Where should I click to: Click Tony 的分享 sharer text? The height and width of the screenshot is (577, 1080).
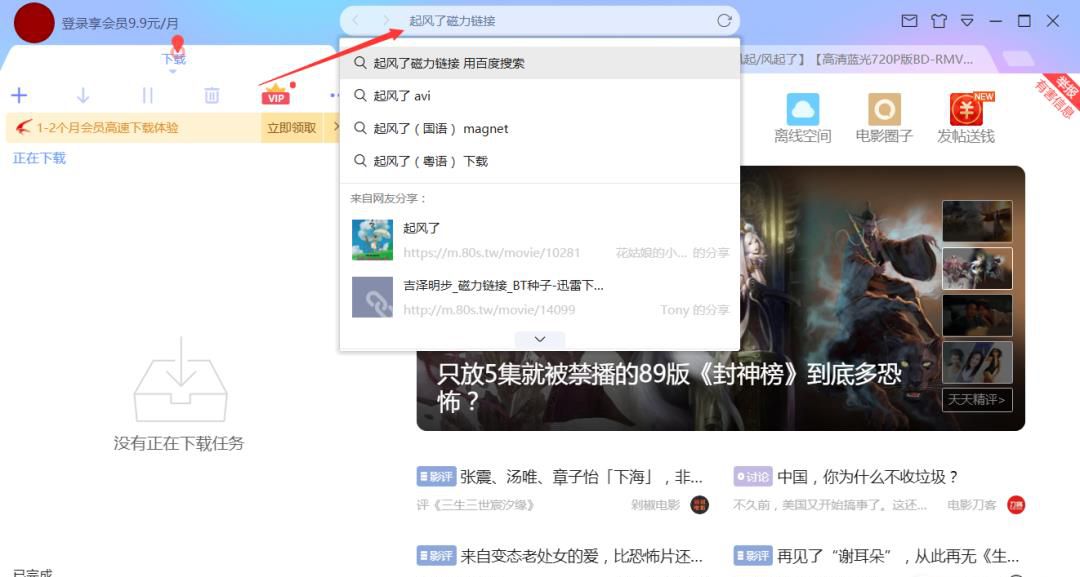694,310
